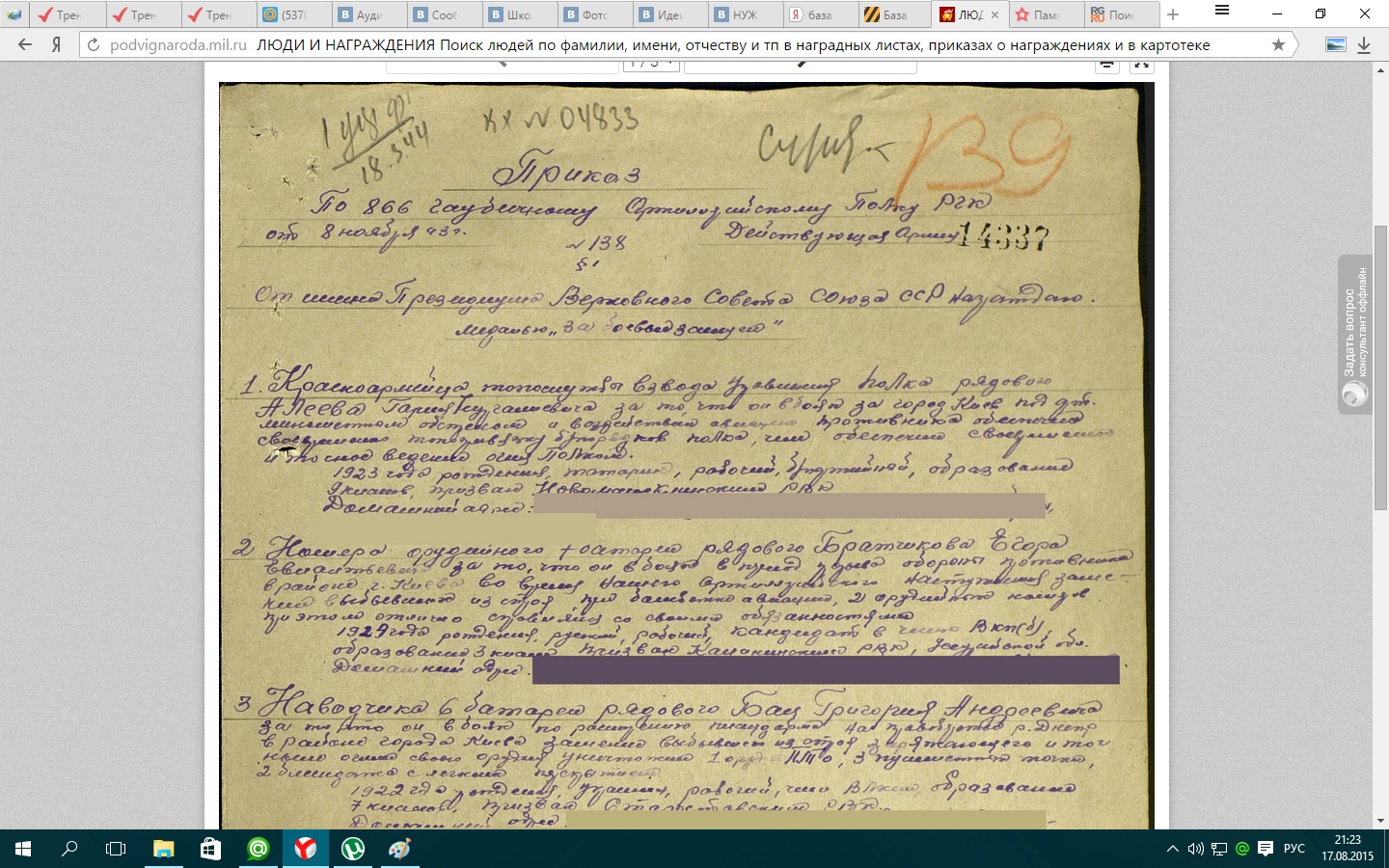Bookmark page with the star icon
This screenshot has height=868, width=1389.
1278,45
